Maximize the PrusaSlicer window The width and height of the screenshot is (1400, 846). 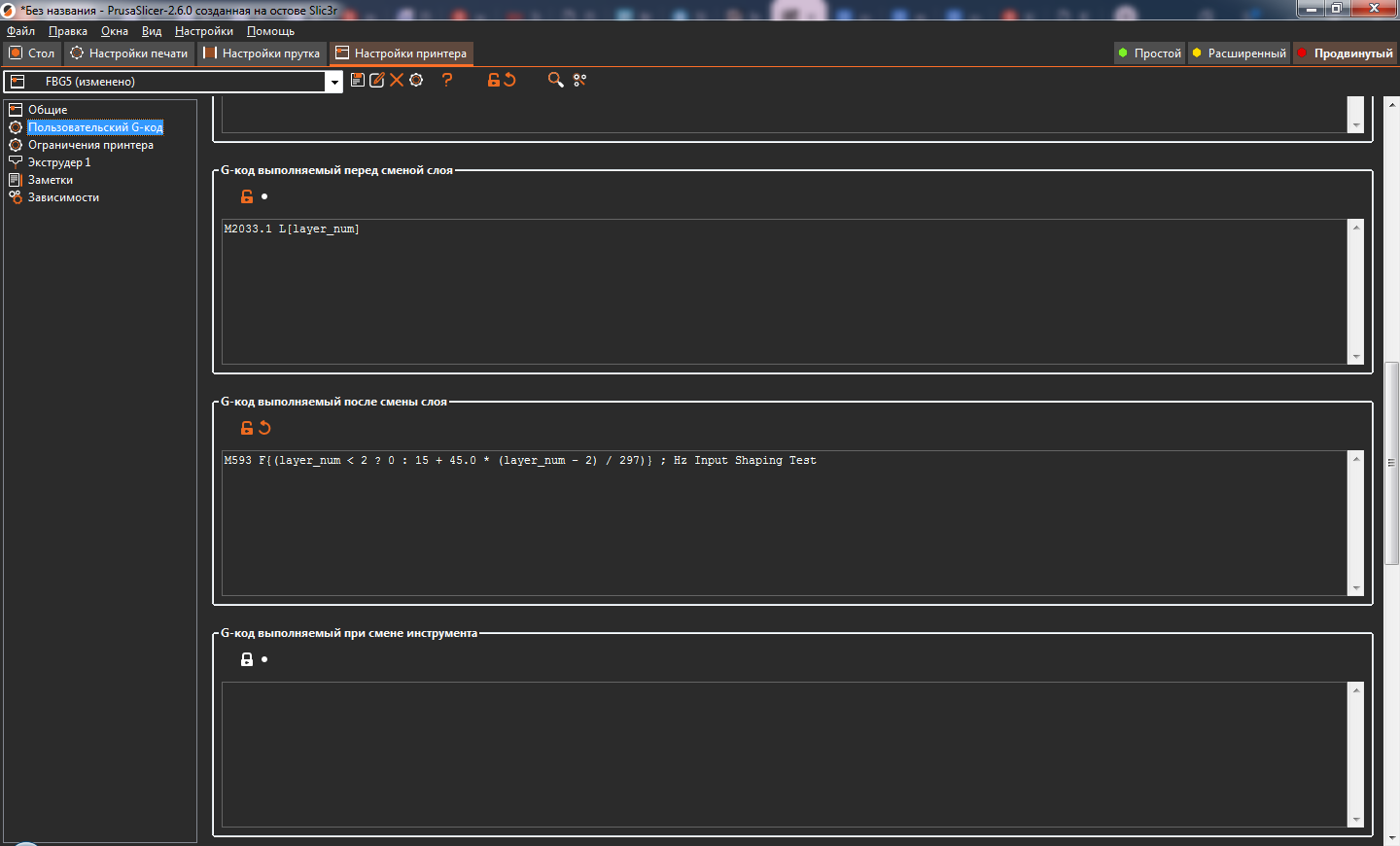[x=1337, y=9]
